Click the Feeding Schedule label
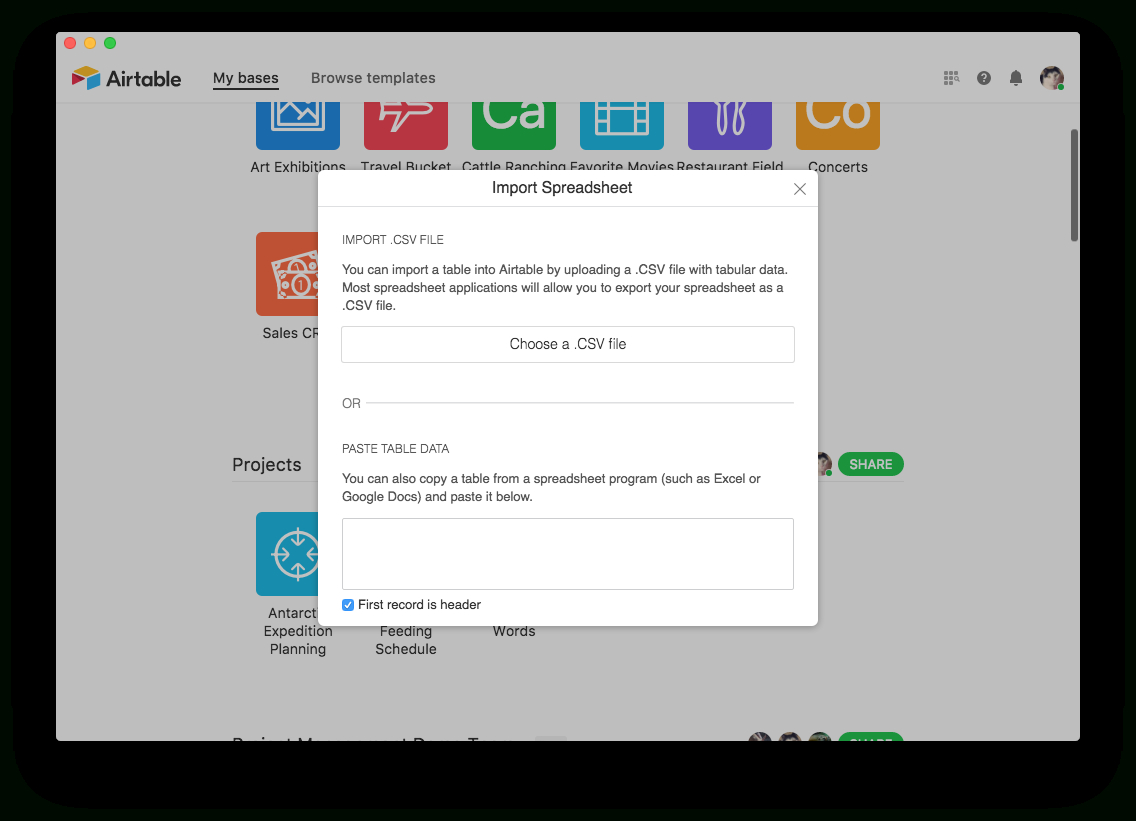This screenshot has height=821, width=1136. coord(406,641)
